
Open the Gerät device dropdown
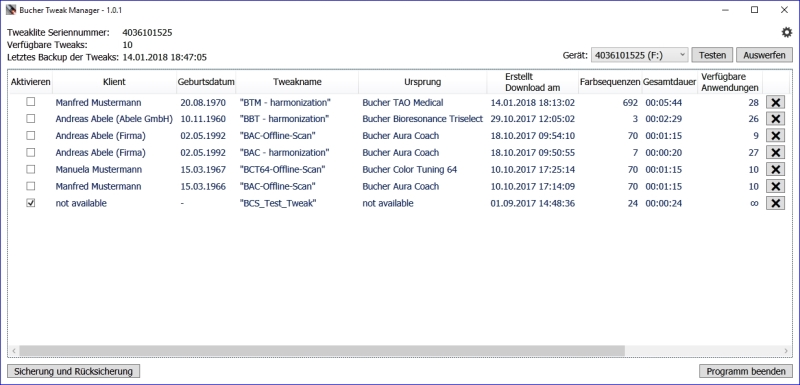pos(639,55)
